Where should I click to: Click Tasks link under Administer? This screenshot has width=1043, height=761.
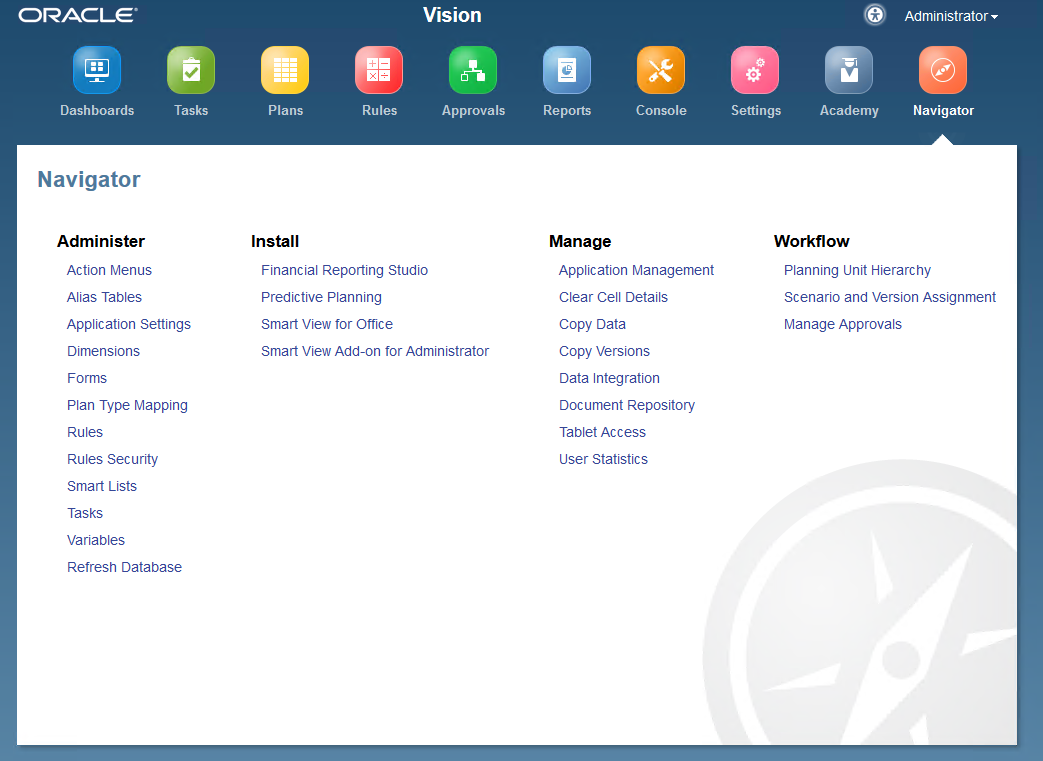[84, 514]
